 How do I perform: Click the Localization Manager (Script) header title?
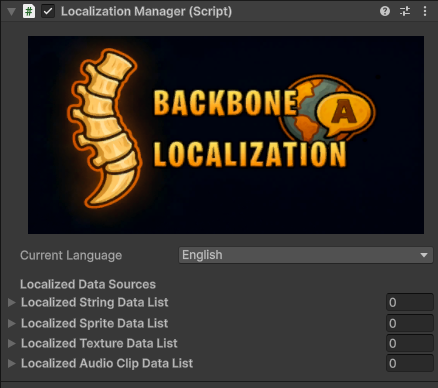(x=146, y=11)
